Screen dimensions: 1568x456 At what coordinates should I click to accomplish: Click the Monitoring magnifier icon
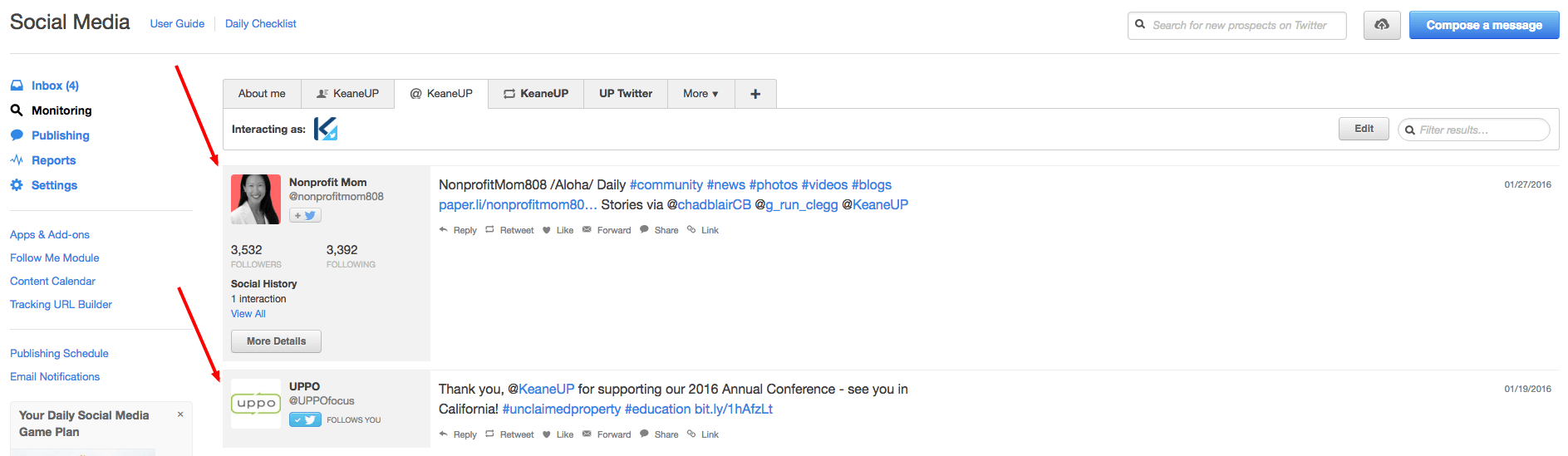(x=17, y=110)
